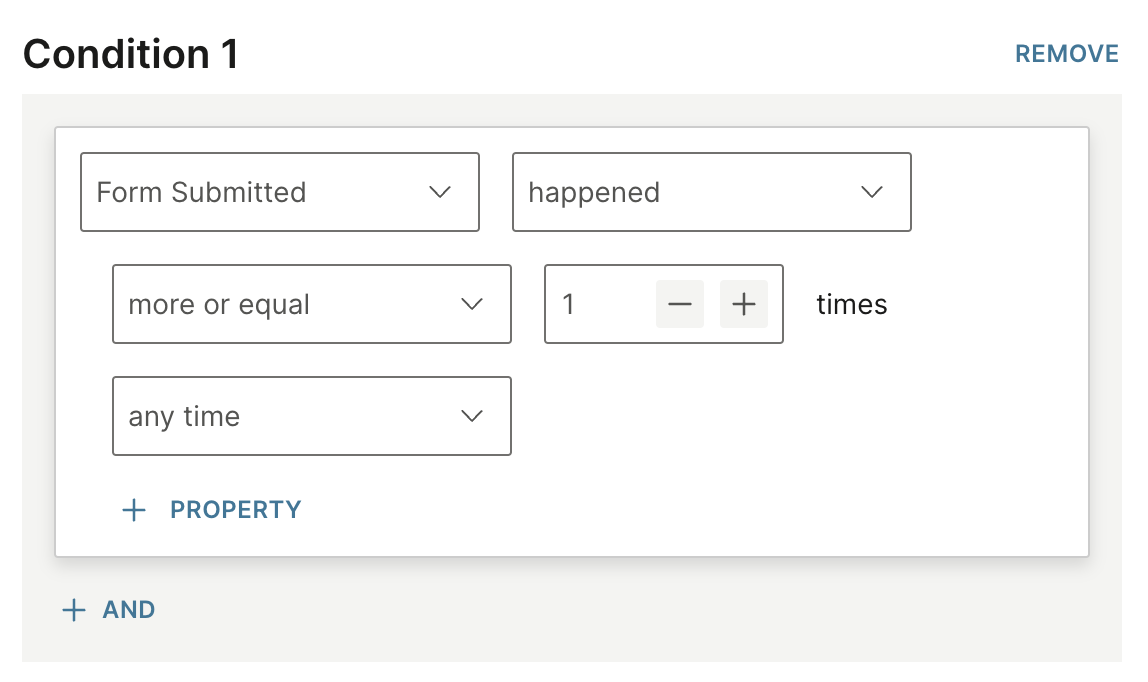Click the chevron arrow in any time box
Screen dimensions: 1148x682
point(472,416)
